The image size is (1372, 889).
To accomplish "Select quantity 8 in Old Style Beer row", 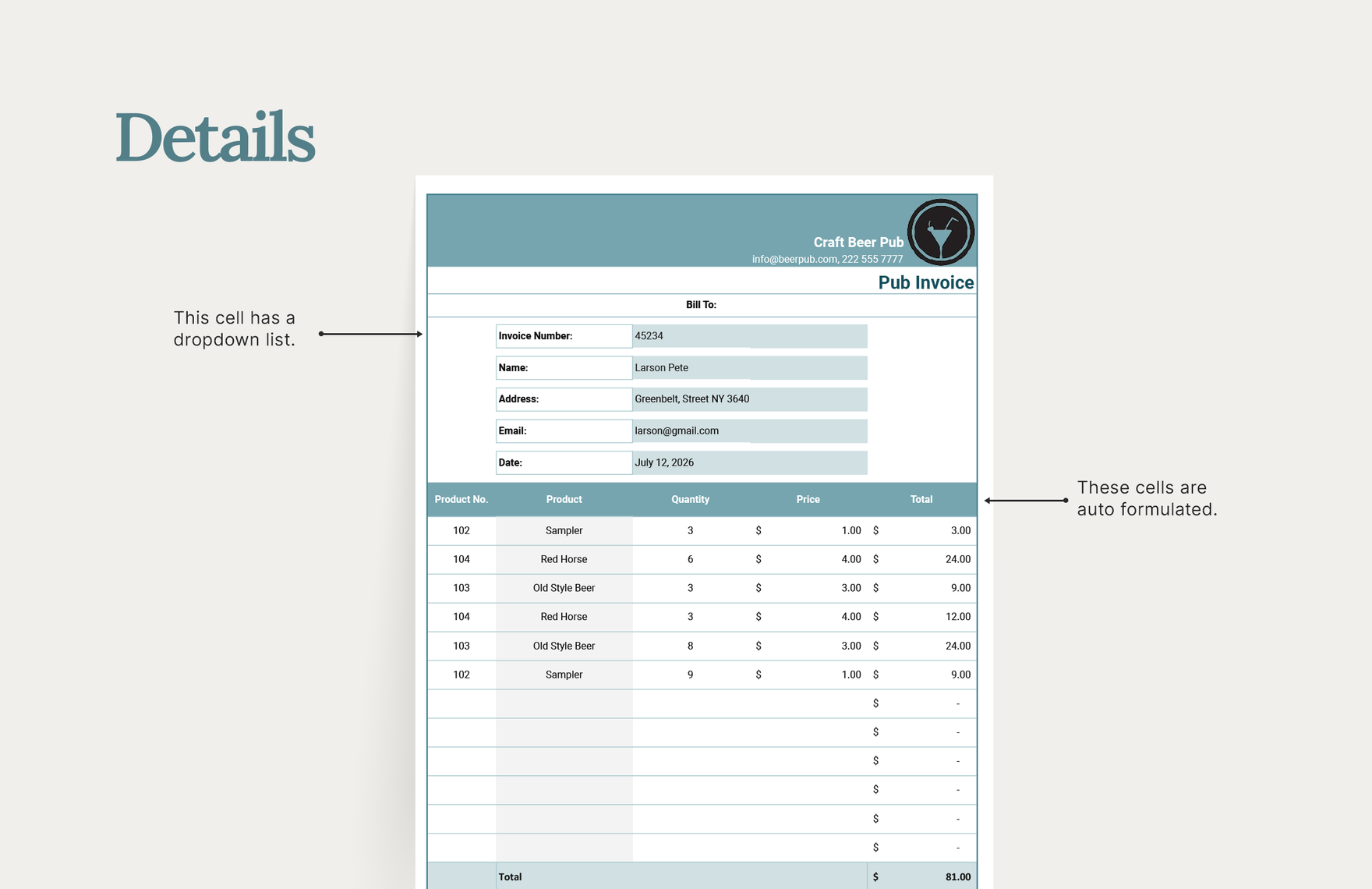I will 690,646.
